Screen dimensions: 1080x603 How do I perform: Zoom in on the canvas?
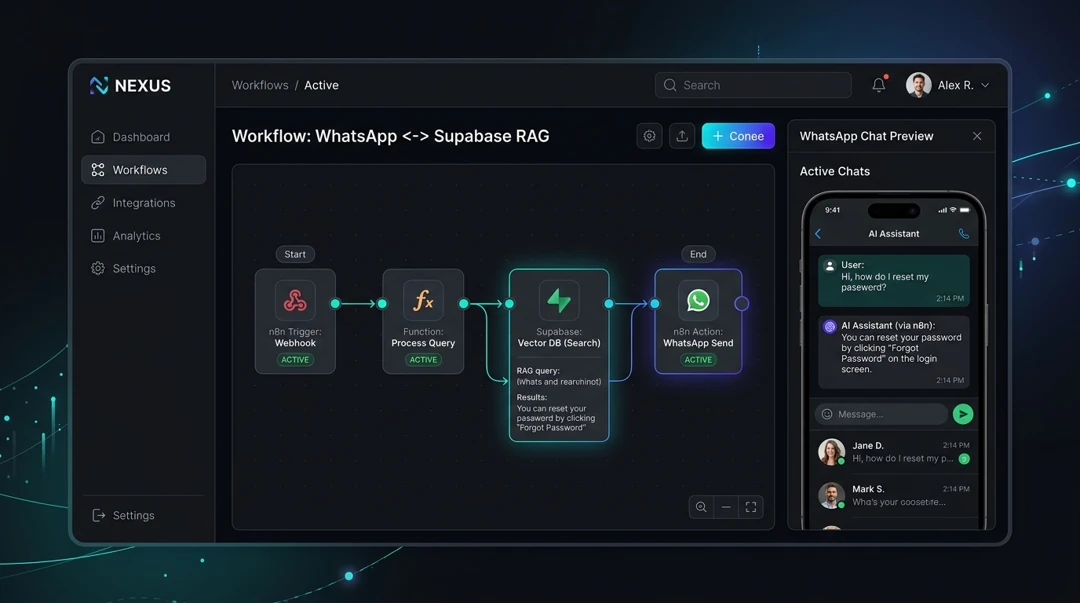click(x=701, y=507)
